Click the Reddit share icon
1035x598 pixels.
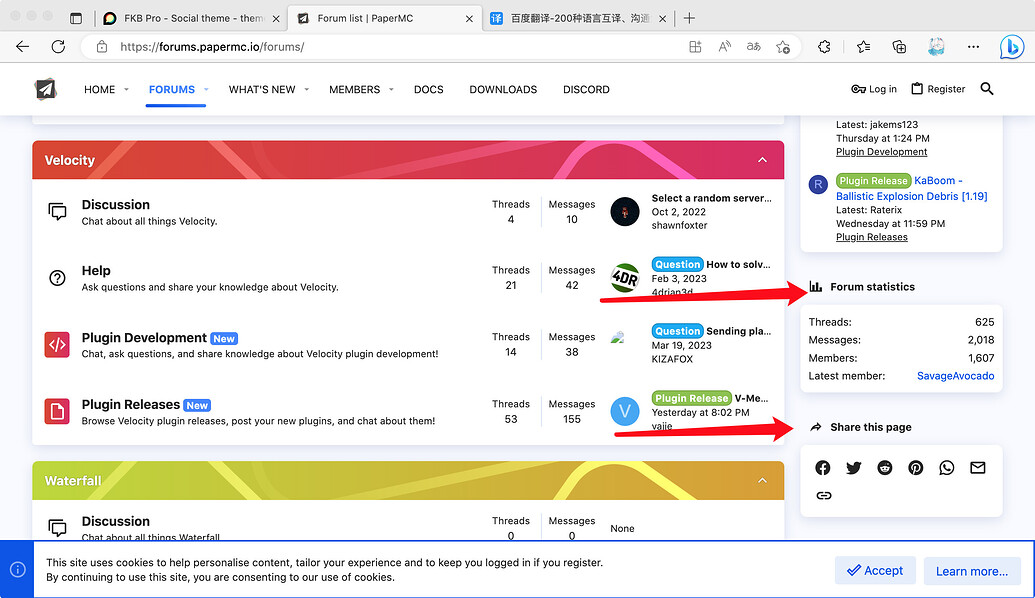coord(885,468)
